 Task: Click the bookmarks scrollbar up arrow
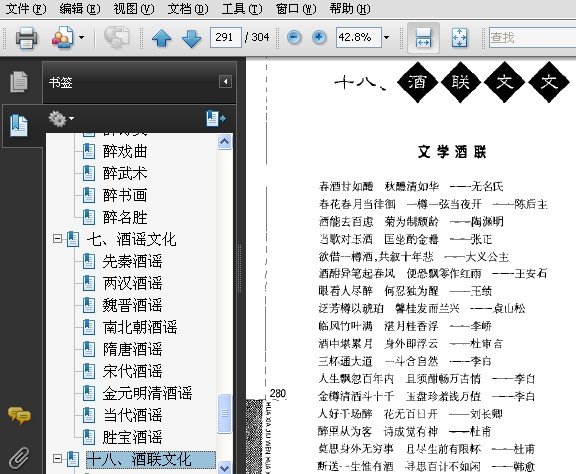click(224, 142)
